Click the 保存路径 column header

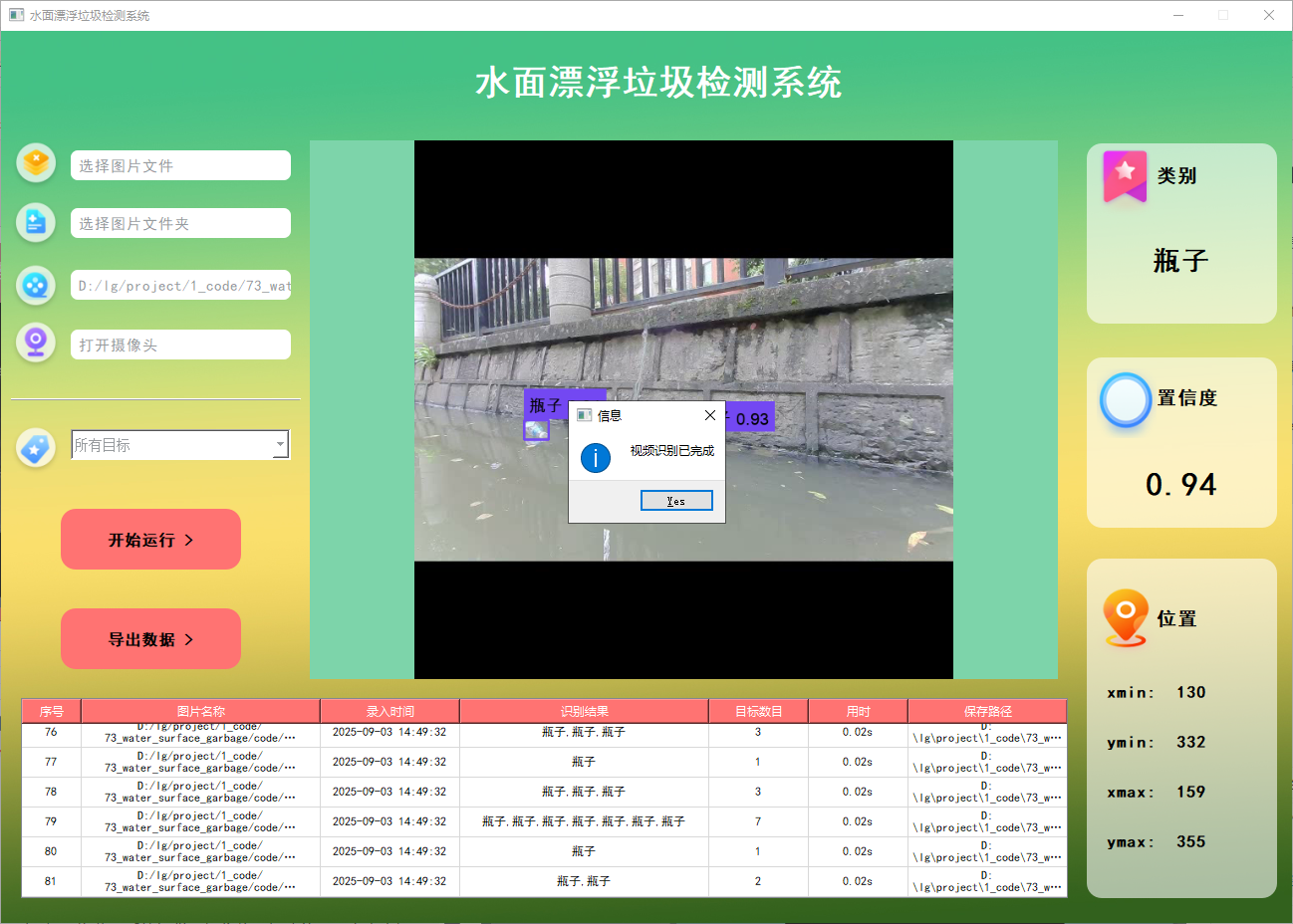pos(988,711)
